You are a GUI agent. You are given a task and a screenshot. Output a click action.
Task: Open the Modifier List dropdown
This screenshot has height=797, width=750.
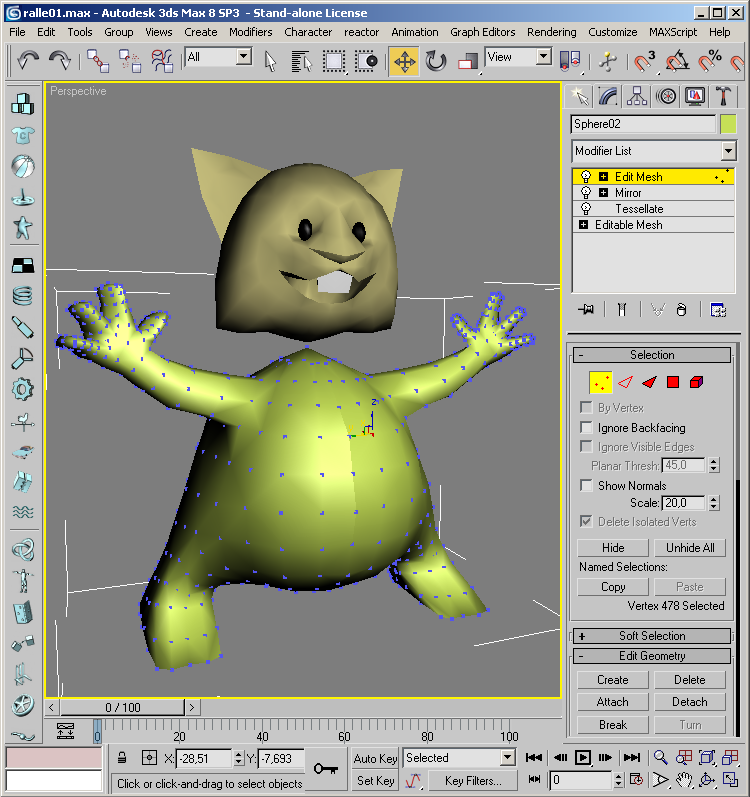727,151
